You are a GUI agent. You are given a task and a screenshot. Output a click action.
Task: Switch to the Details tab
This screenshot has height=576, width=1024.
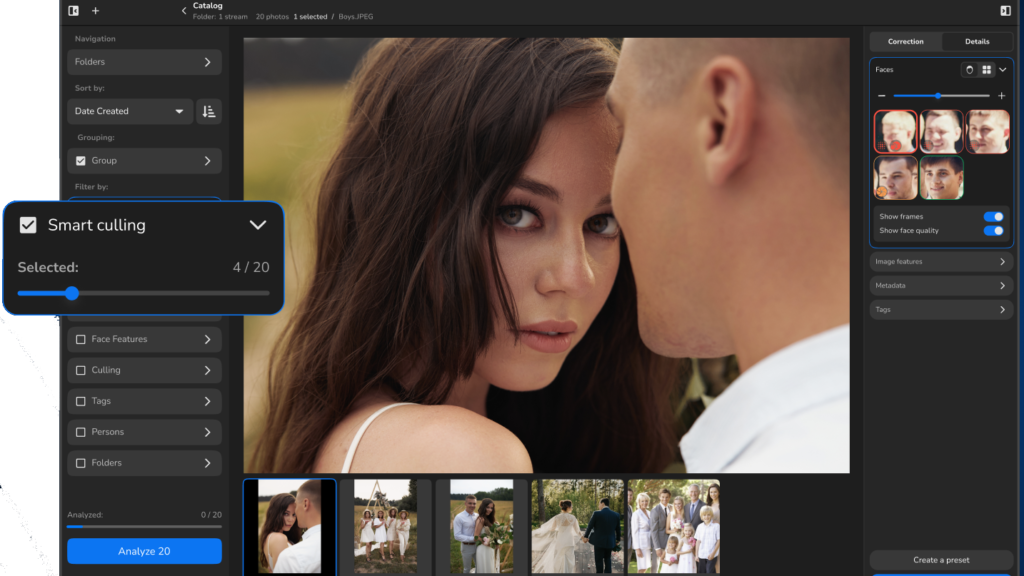pyautogui.click(x=976, y=41)
